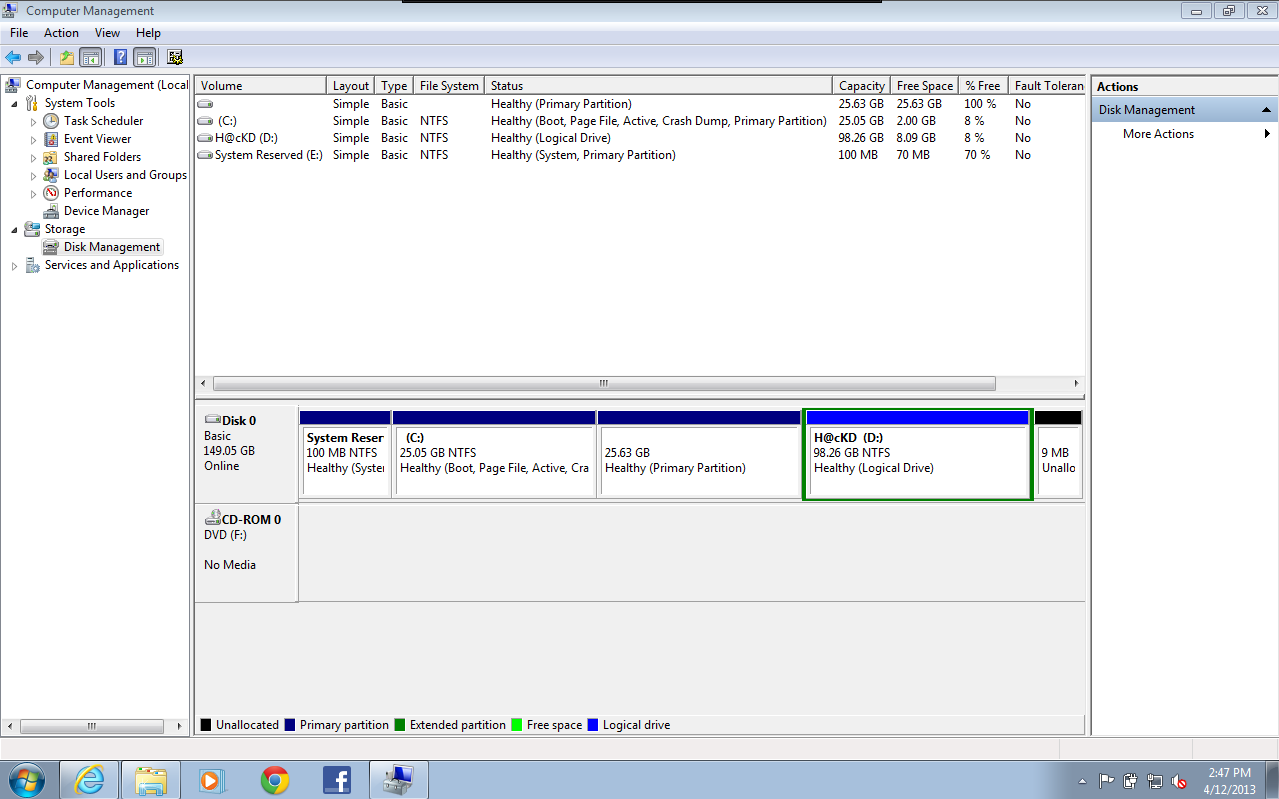Image resolution: width=1279 pixels, height=799 pixels.
Task: Open Task Scheduler from System Tools
Action: click(x=103, y=121)
